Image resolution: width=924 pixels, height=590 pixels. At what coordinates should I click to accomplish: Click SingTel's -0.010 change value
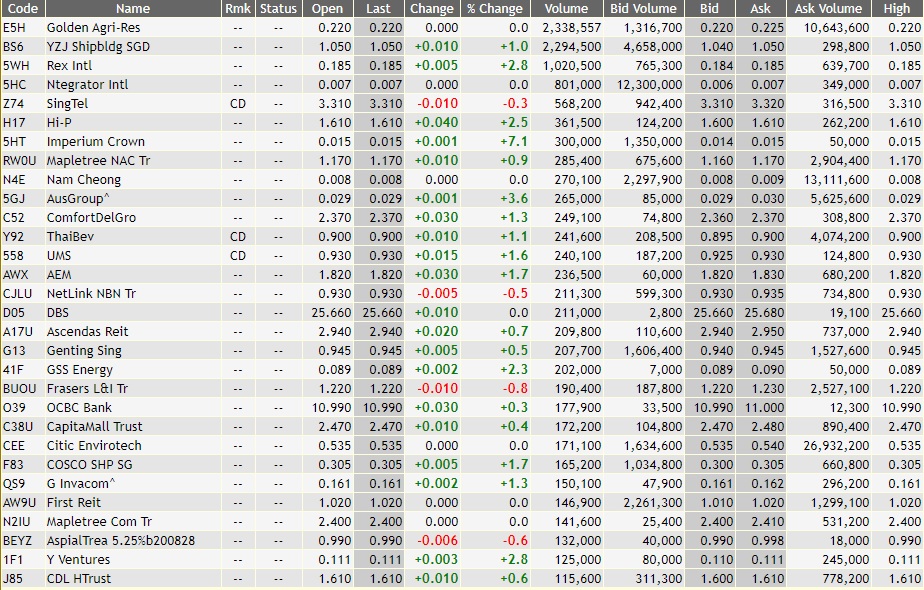point(437,104)
